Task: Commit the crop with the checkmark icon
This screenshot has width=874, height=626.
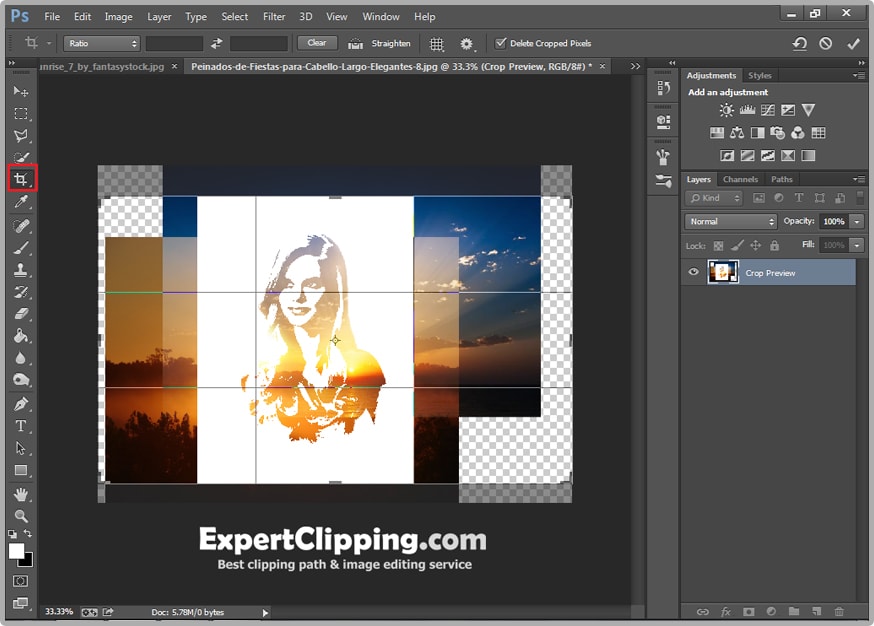Action: pos(853,44)
